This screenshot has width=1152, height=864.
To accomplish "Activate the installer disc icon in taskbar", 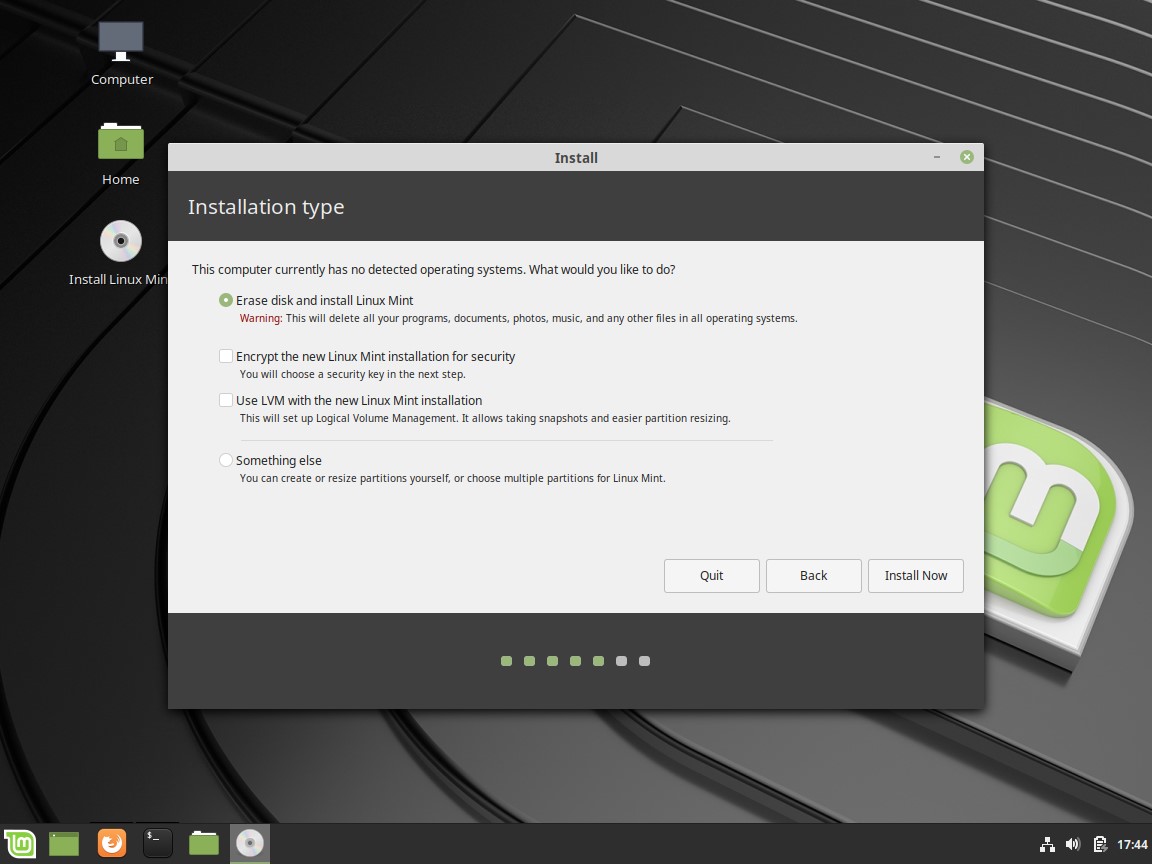I will pyautogui.click(x=249, y=843).
